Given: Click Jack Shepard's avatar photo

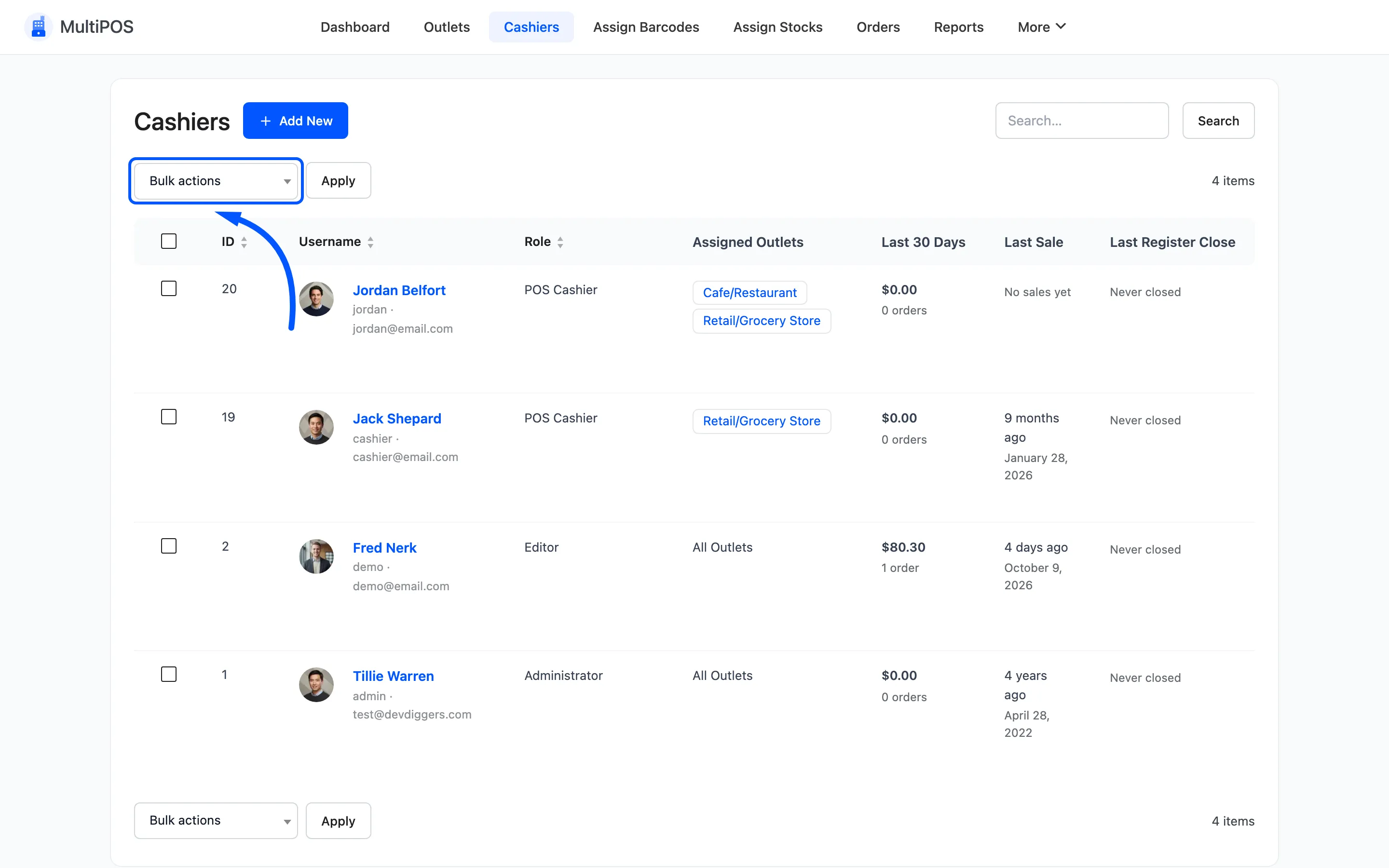Looking at the screenshot, I should [316, 427].
